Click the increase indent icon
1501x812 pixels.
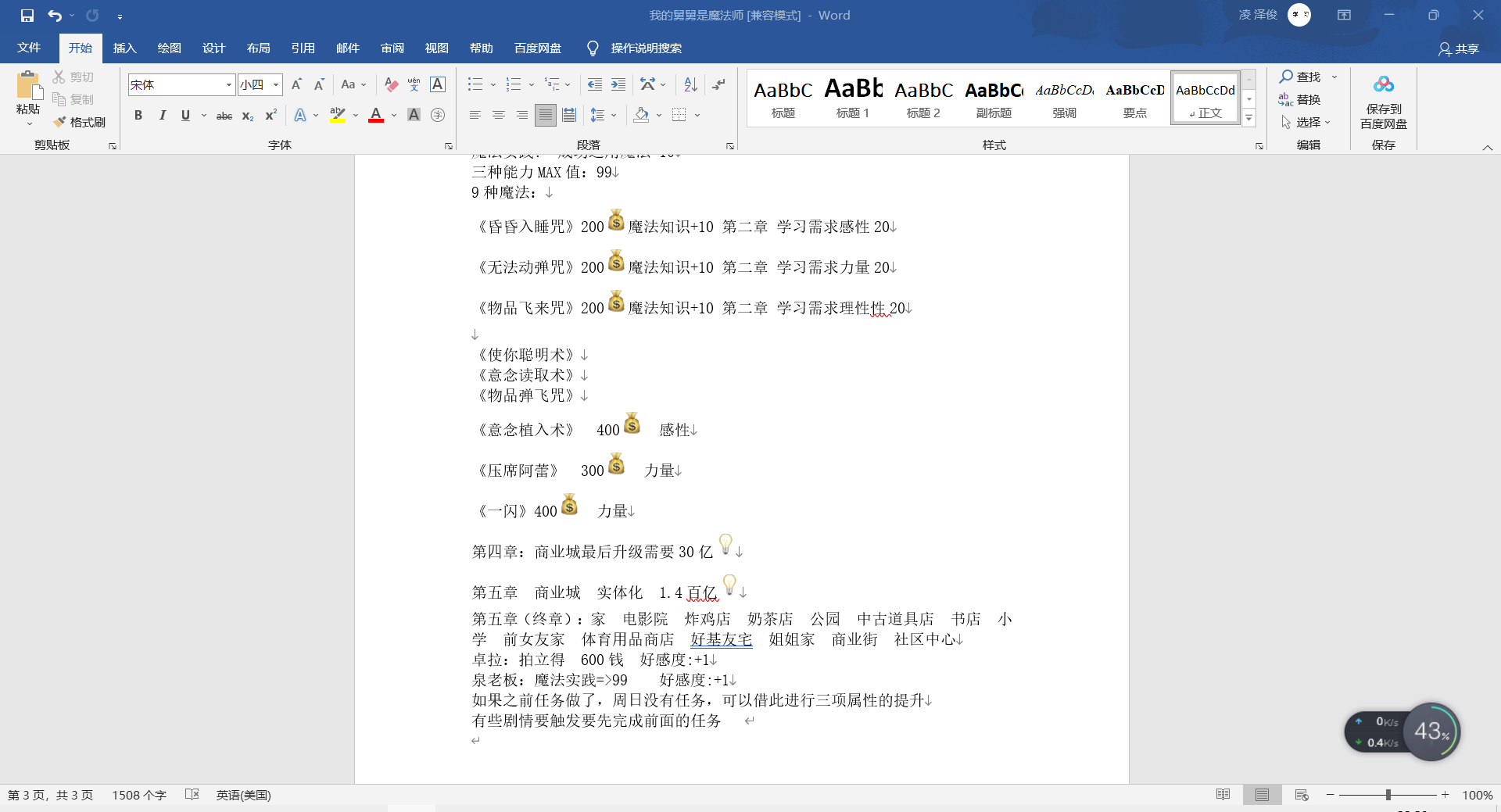pyautogui.click(x=618, y=84)
